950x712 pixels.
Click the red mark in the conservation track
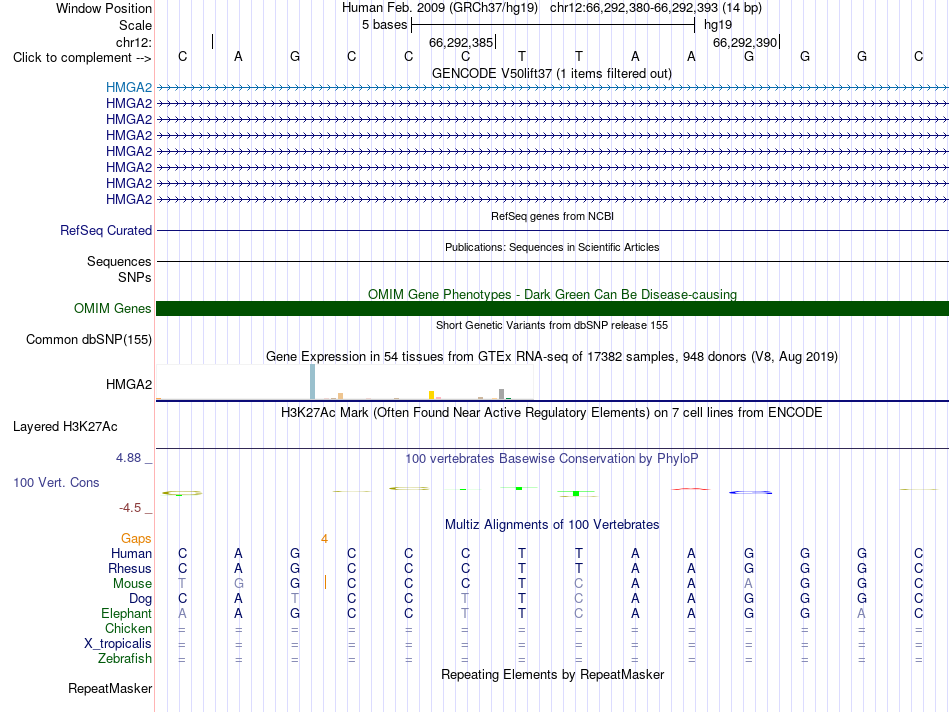tap(691, 488)
